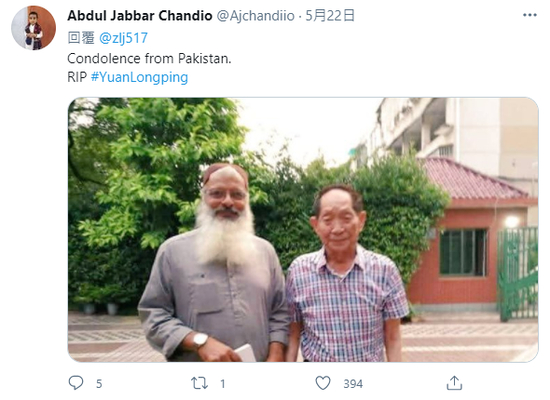550x400 pixels.
Task: View Abdul Jabbar Chandio's profile avatar
Action: 34,28
